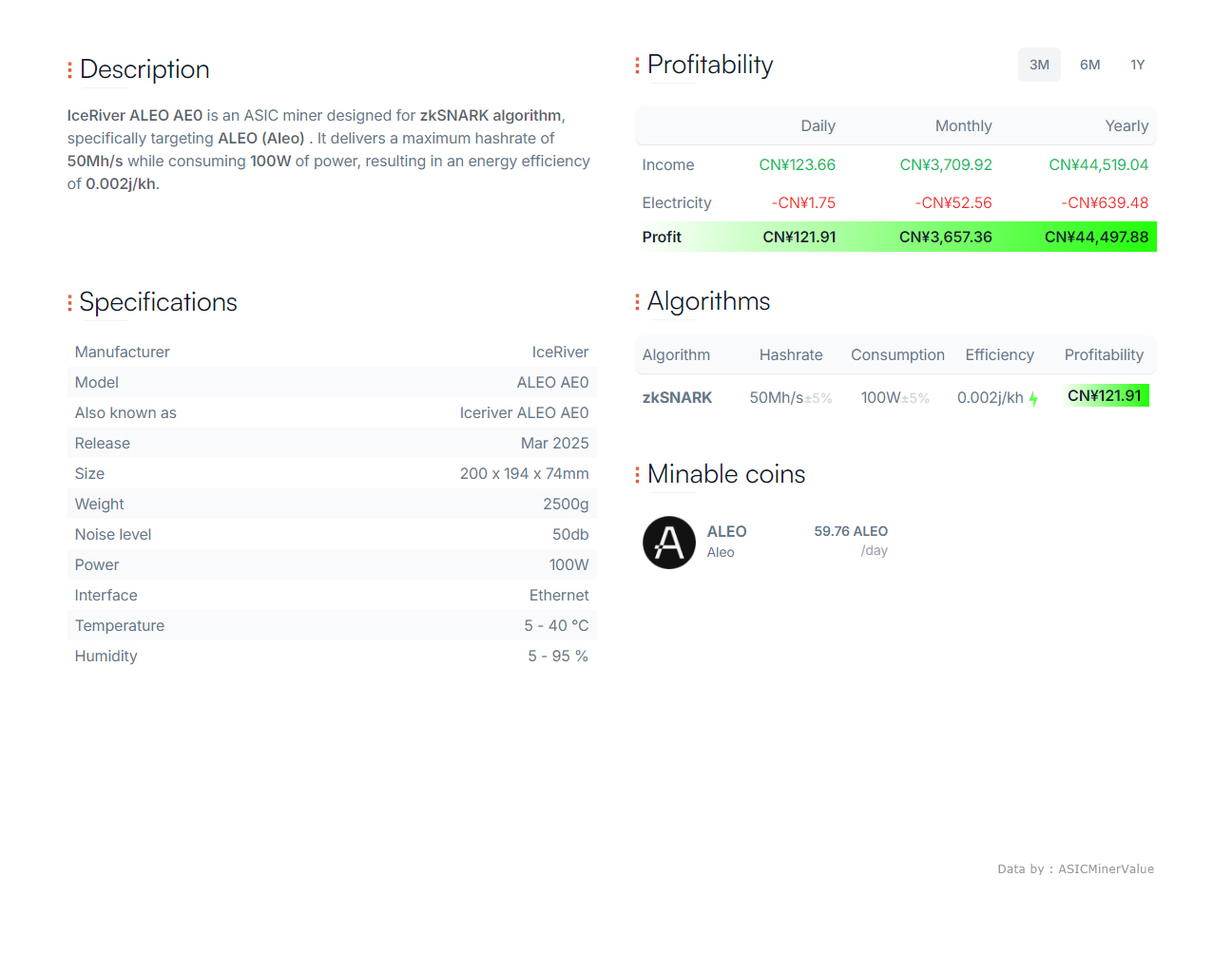Image resolution: width=1232 pixels, height=953 pixels.
Task: Click the Description section heading
Action: point(144,69)
